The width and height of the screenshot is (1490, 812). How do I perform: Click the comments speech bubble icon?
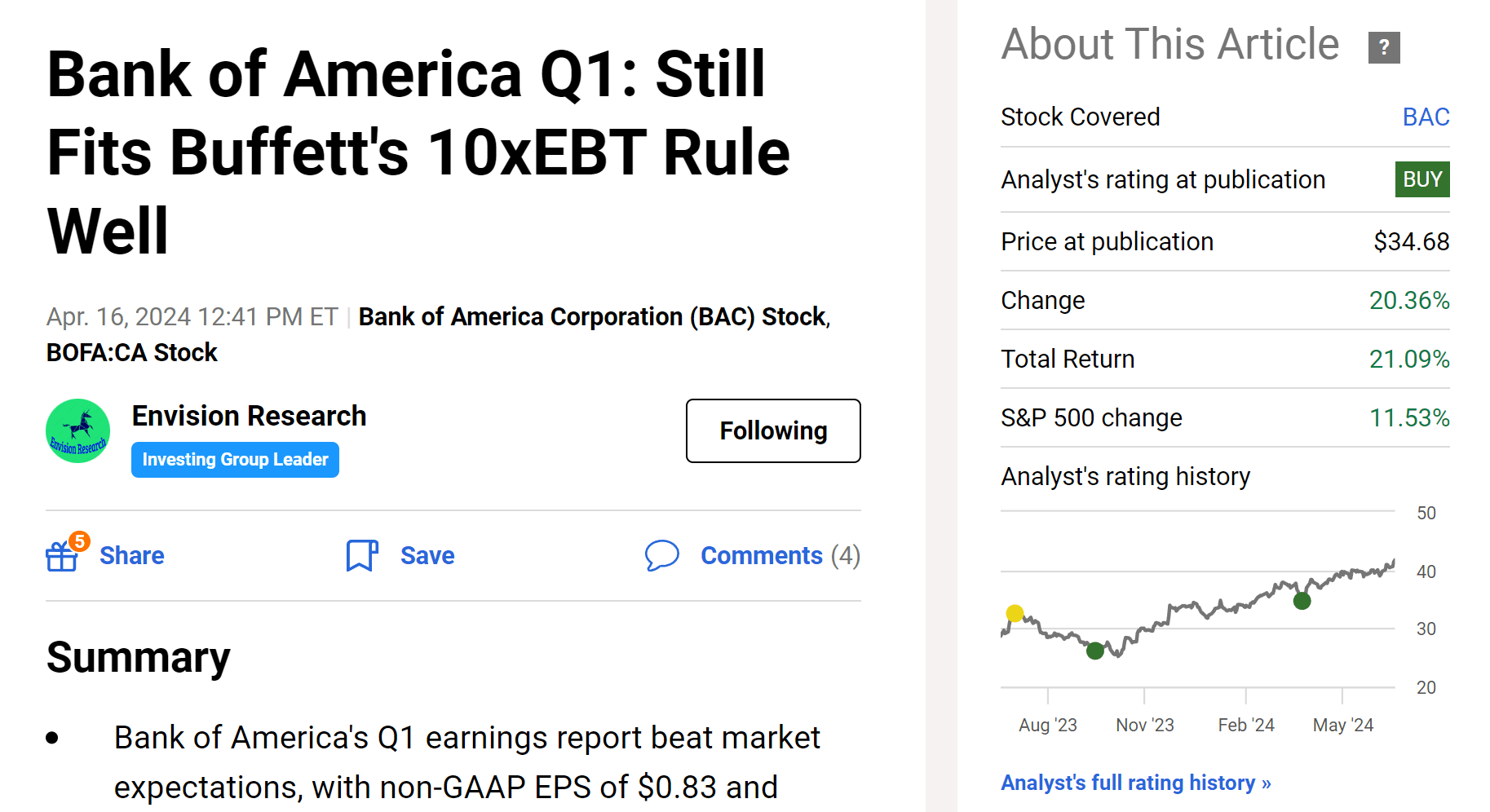click(661, 555)
